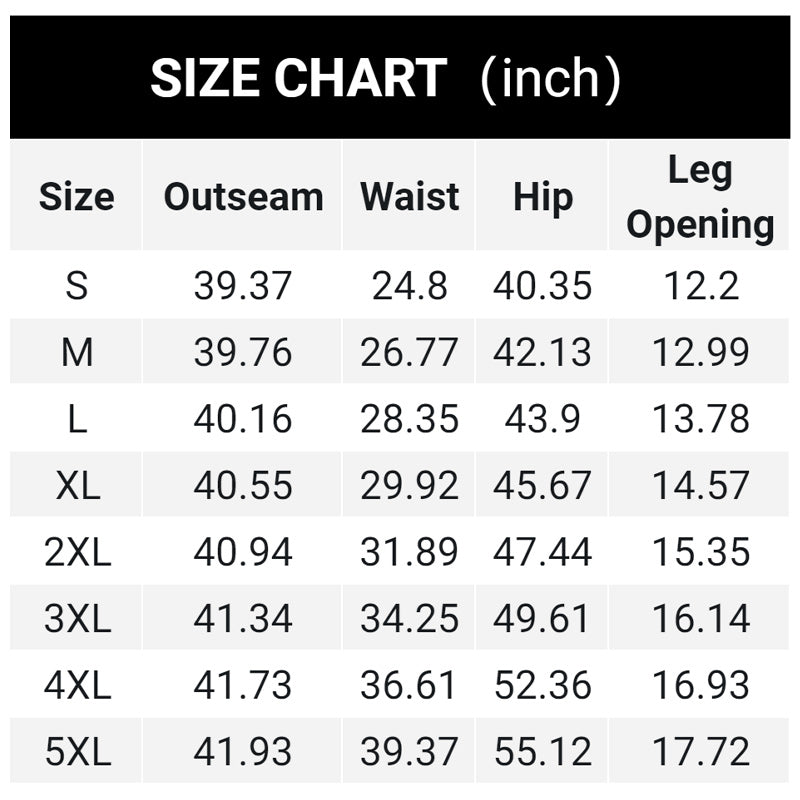Click the 2XL size row label
The width and height of the screenshot is (800, 800).
(x=77, y=551)
